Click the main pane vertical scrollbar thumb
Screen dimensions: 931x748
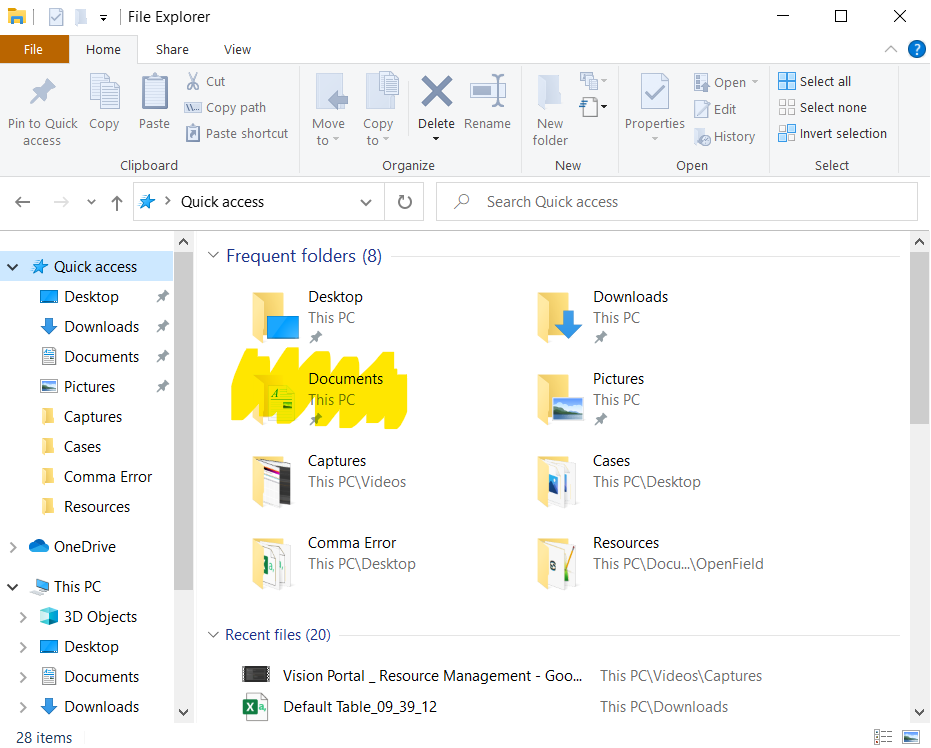pos(919,337)
